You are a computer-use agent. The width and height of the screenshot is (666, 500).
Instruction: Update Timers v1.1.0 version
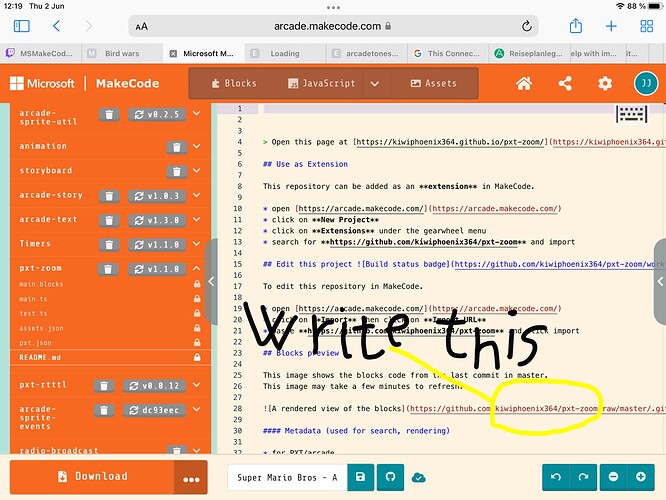click(157, 245)
